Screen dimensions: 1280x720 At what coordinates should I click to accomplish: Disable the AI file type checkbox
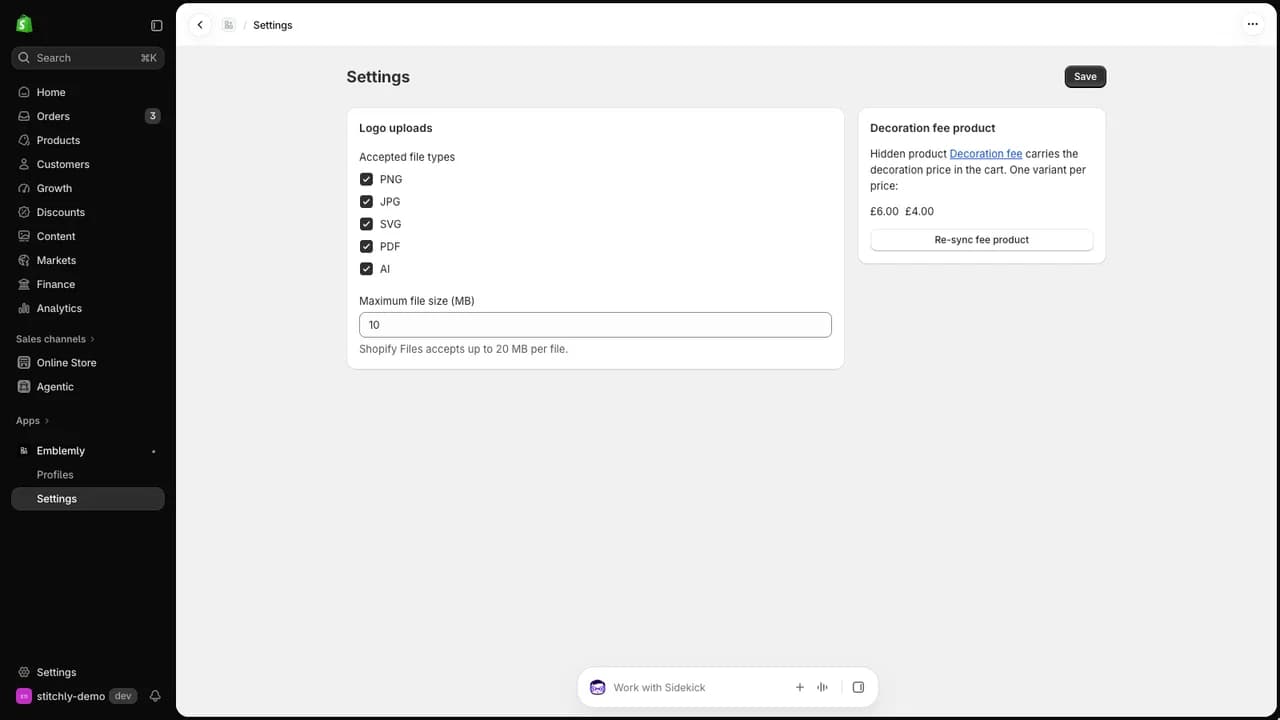[366, 269]
